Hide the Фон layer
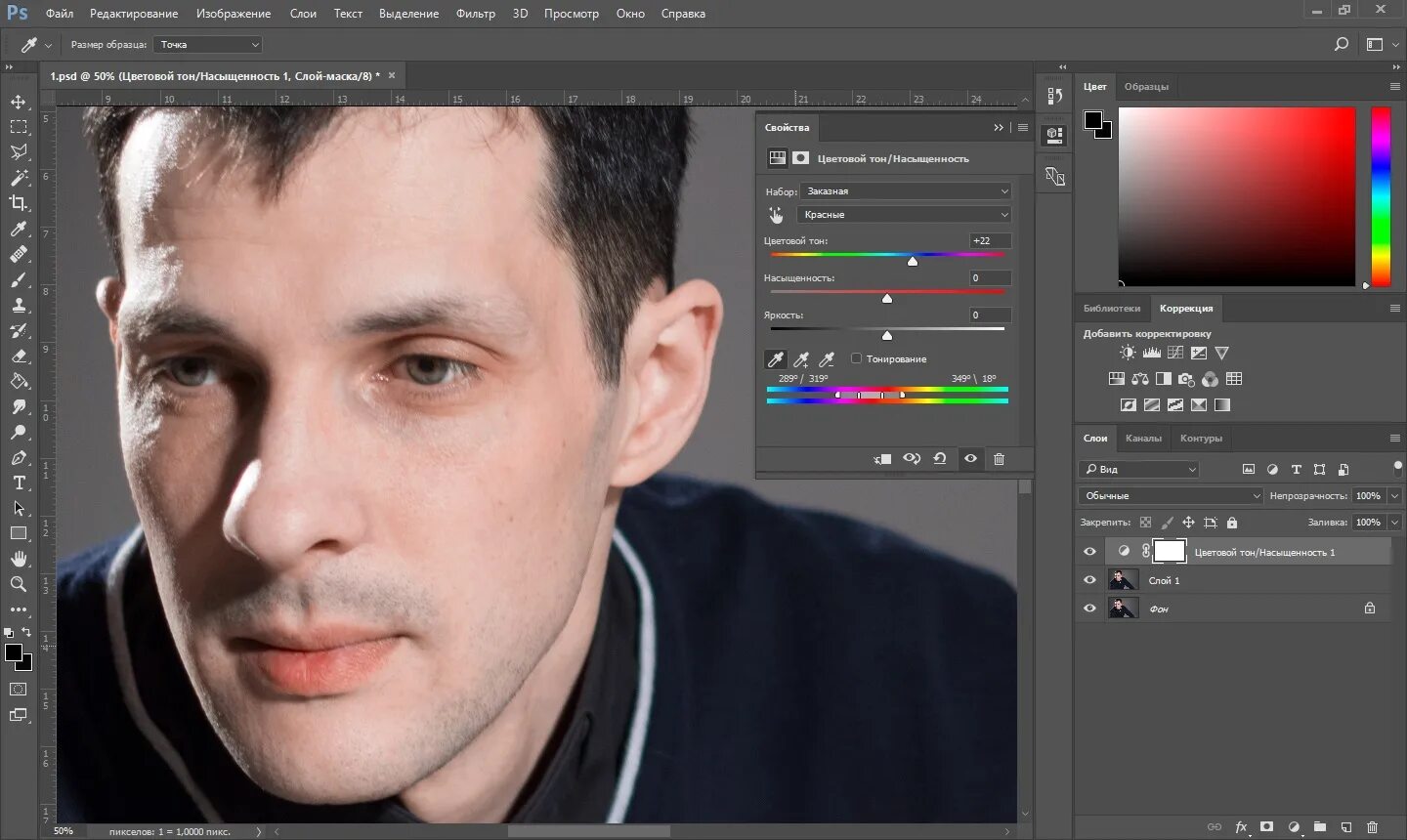The image size is (1407, 840). [1089, 609]
